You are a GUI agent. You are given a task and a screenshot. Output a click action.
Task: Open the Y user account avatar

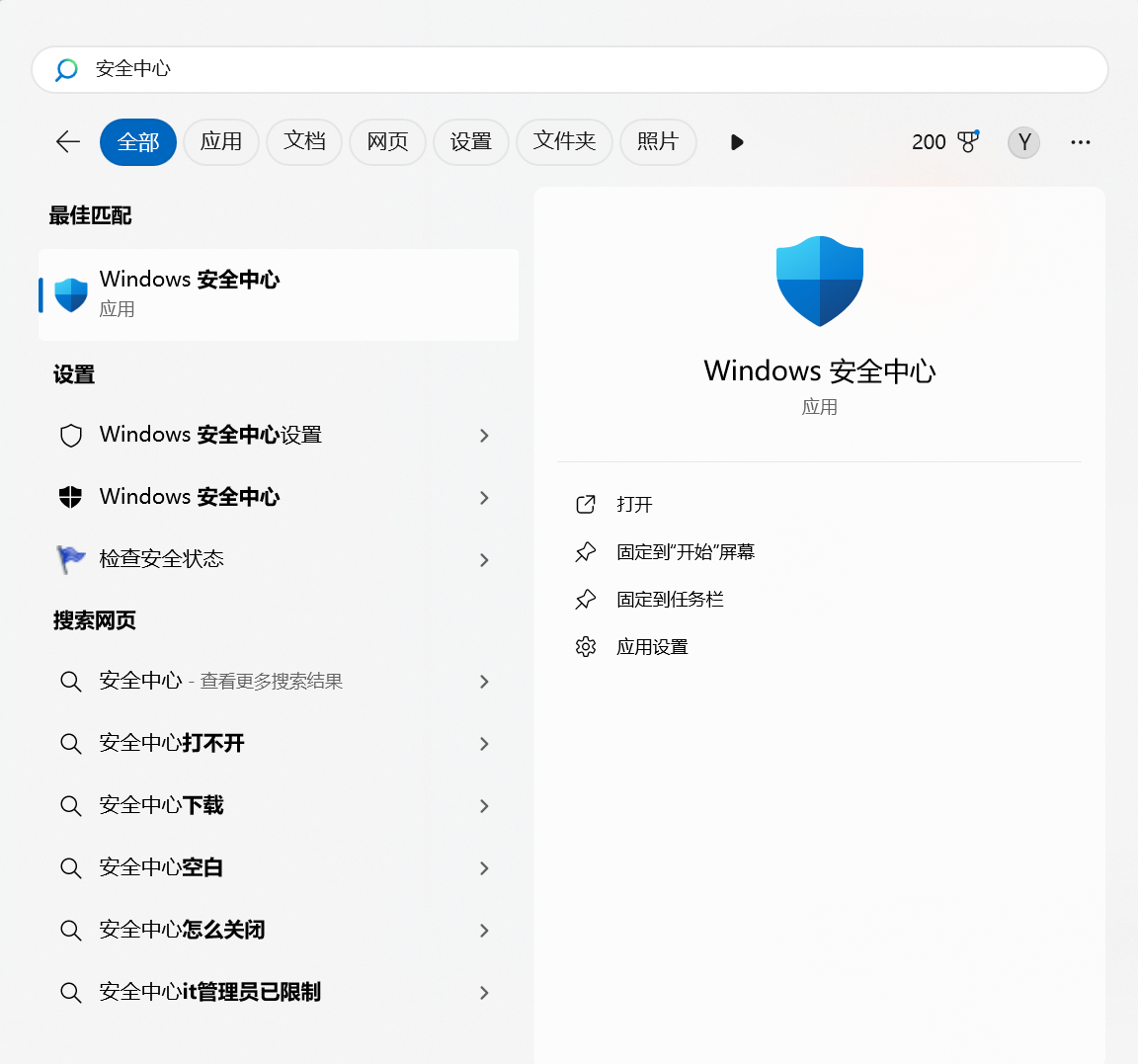(1023, 142)
